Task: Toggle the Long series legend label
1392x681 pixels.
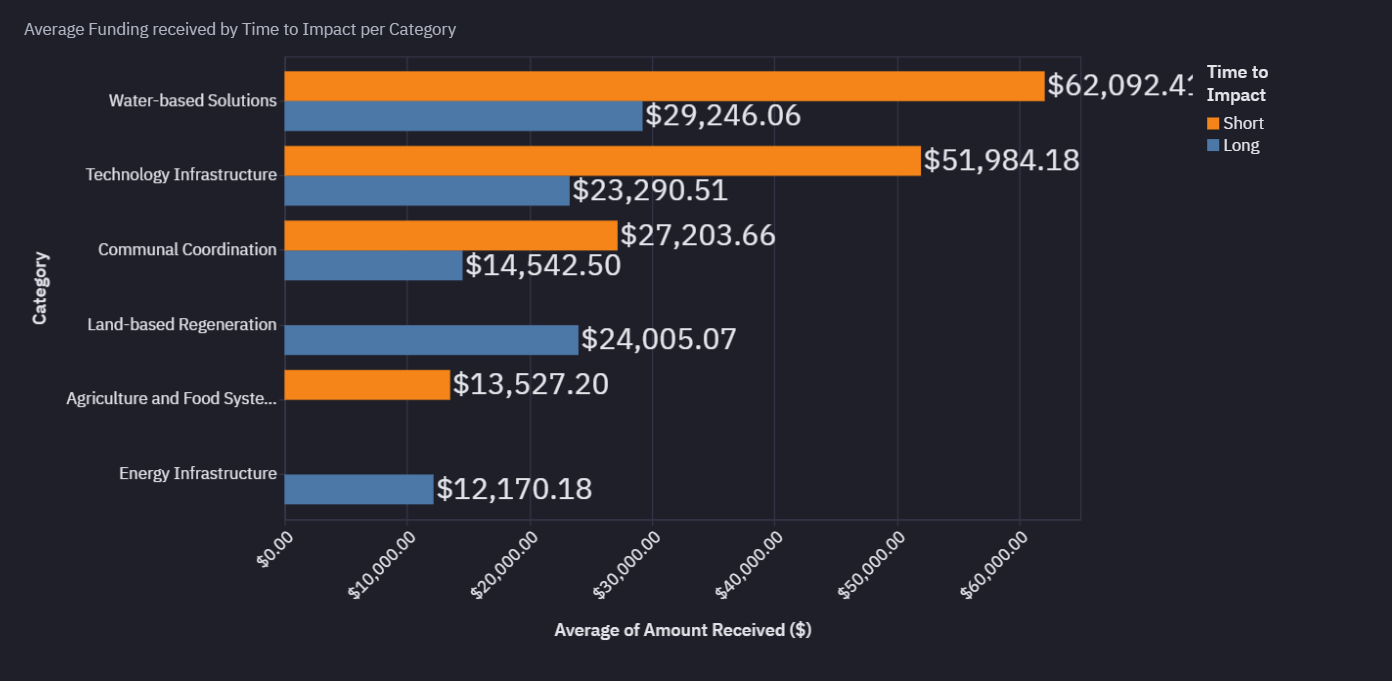Action: point(1241,145)
